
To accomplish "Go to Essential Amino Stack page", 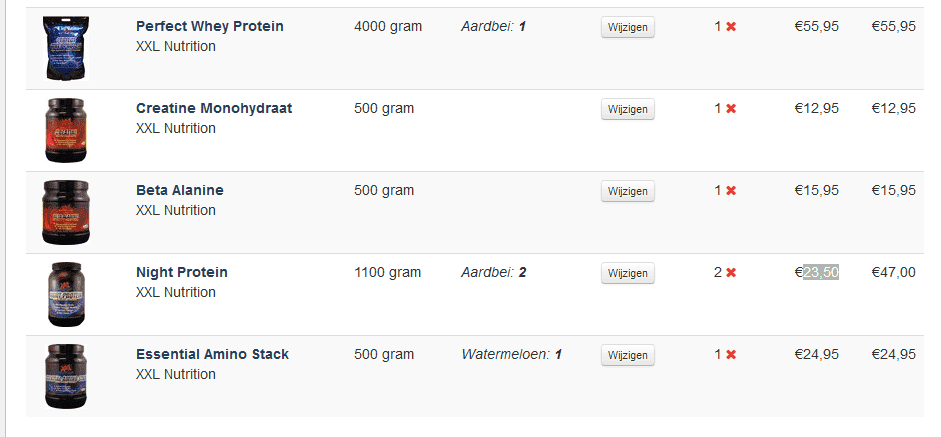I will (212, 354).
